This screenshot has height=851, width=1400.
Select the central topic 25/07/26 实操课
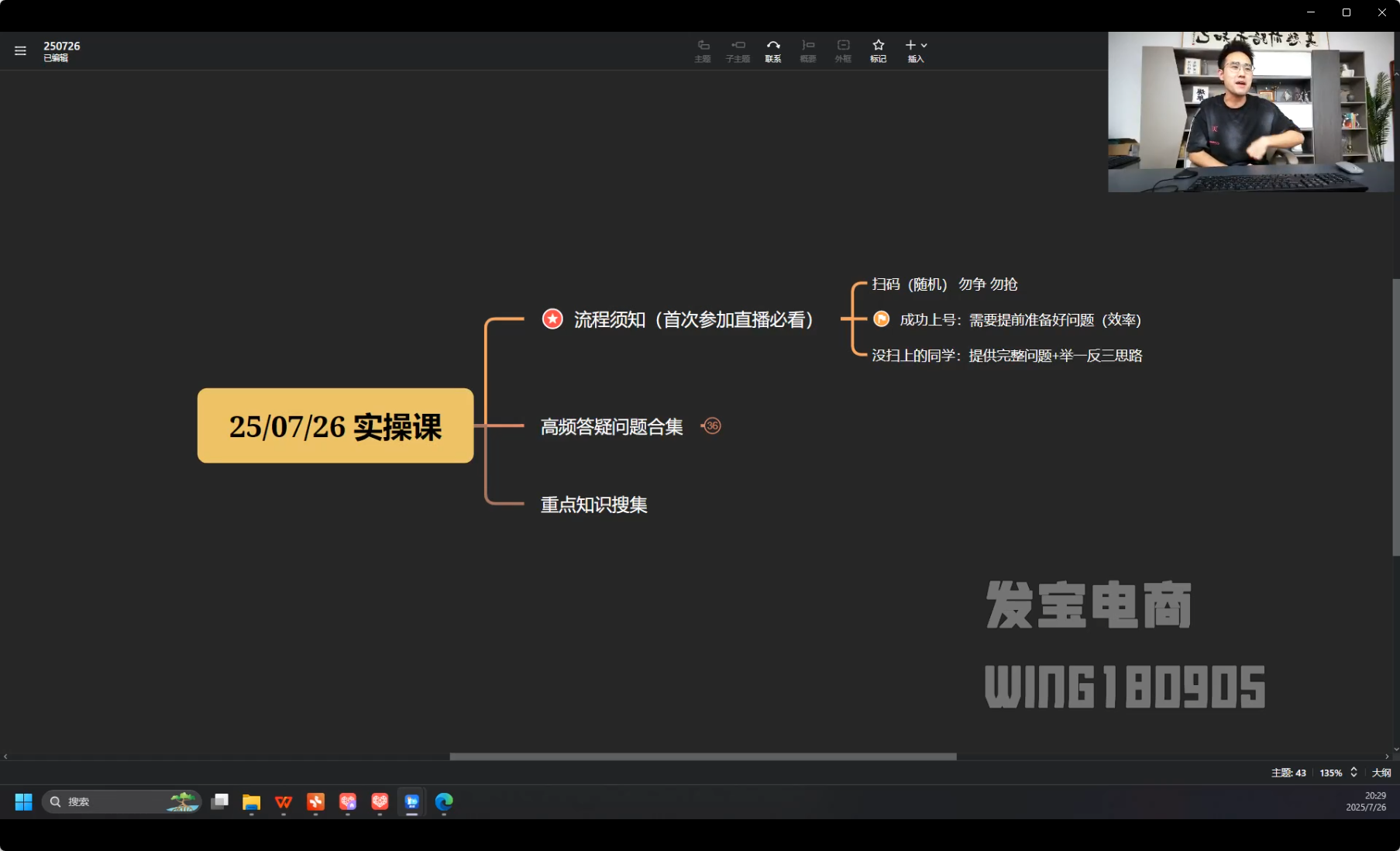pos(335,426)
